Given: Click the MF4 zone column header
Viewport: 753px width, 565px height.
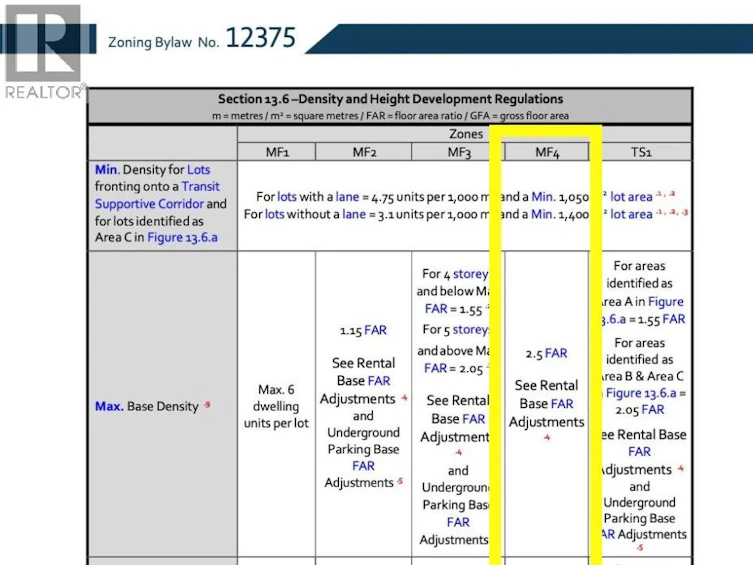Looking at the screenshot, I should [547, 153].
